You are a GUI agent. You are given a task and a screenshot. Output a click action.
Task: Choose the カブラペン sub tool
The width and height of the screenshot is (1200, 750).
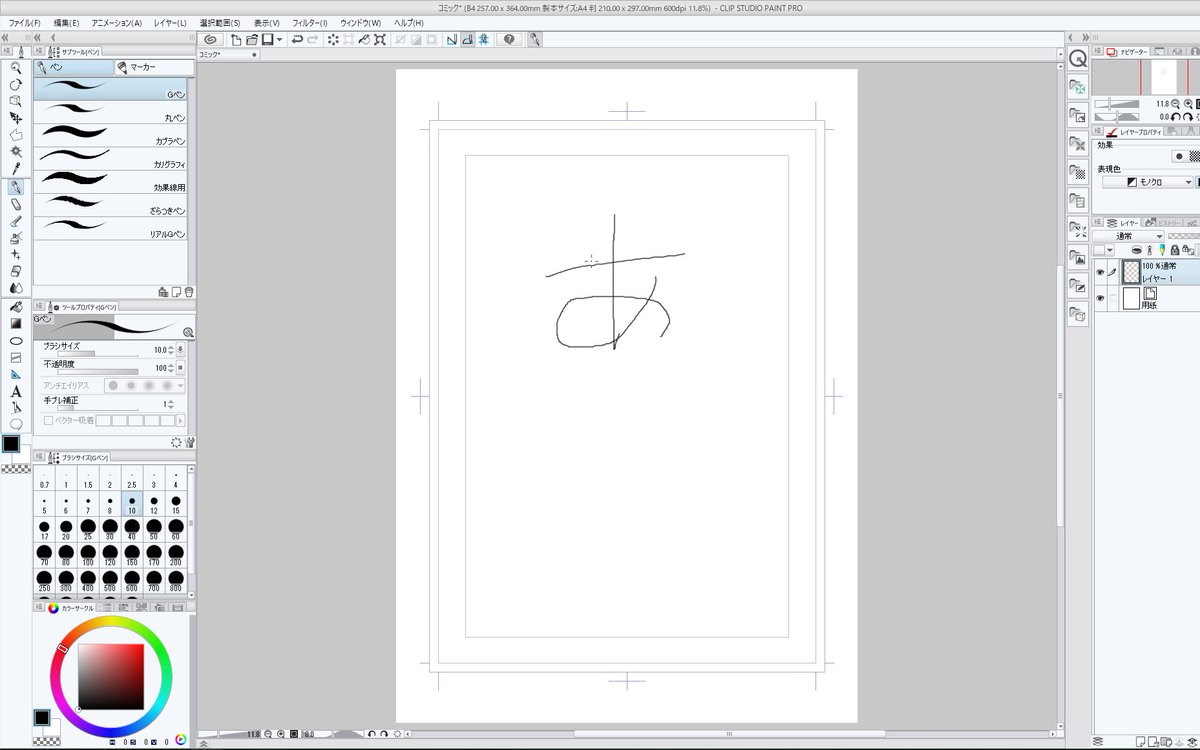(x=111, y=136)
